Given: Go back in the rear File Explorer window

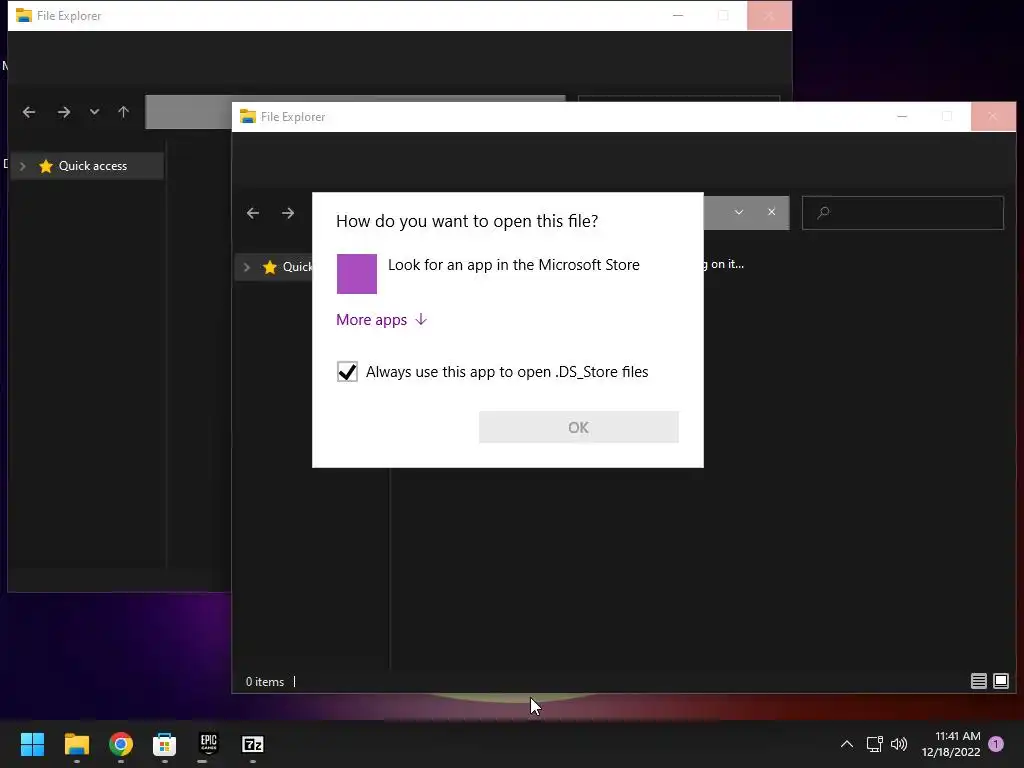Looking at the screenshot, I should pos(29,112).
